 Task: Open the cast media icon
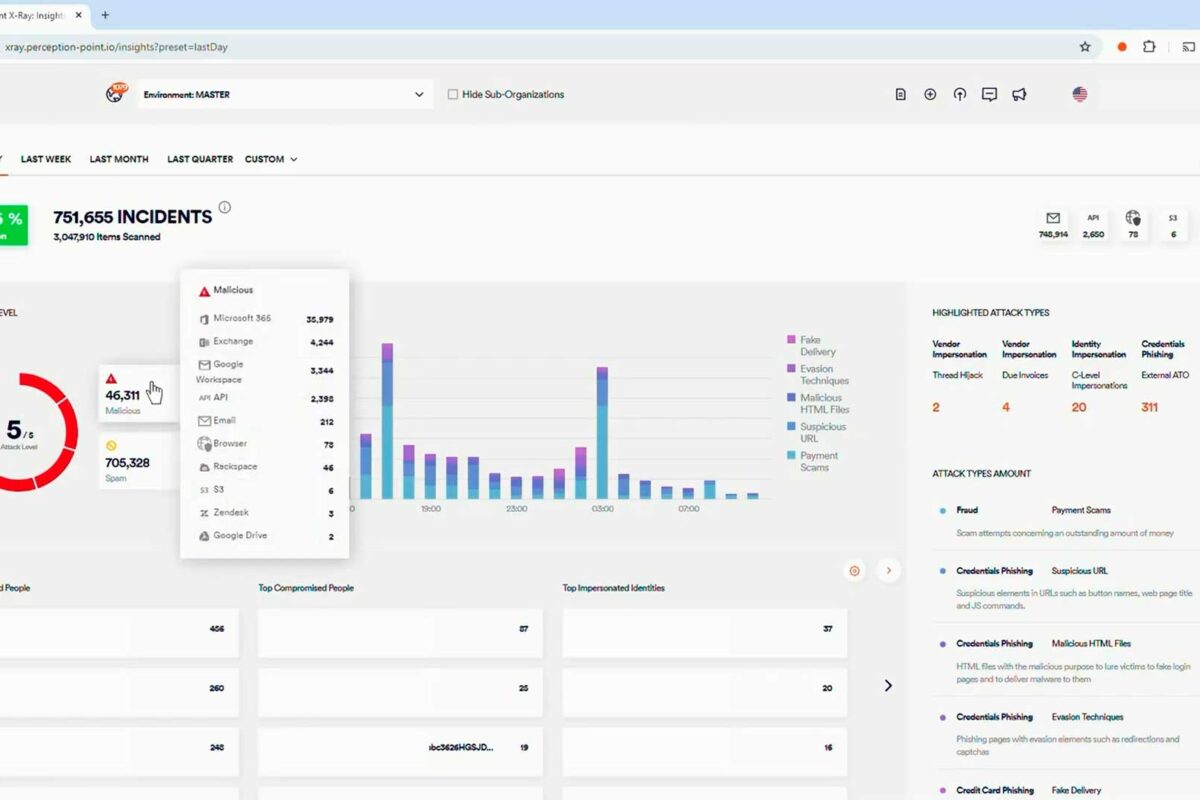1188,46
